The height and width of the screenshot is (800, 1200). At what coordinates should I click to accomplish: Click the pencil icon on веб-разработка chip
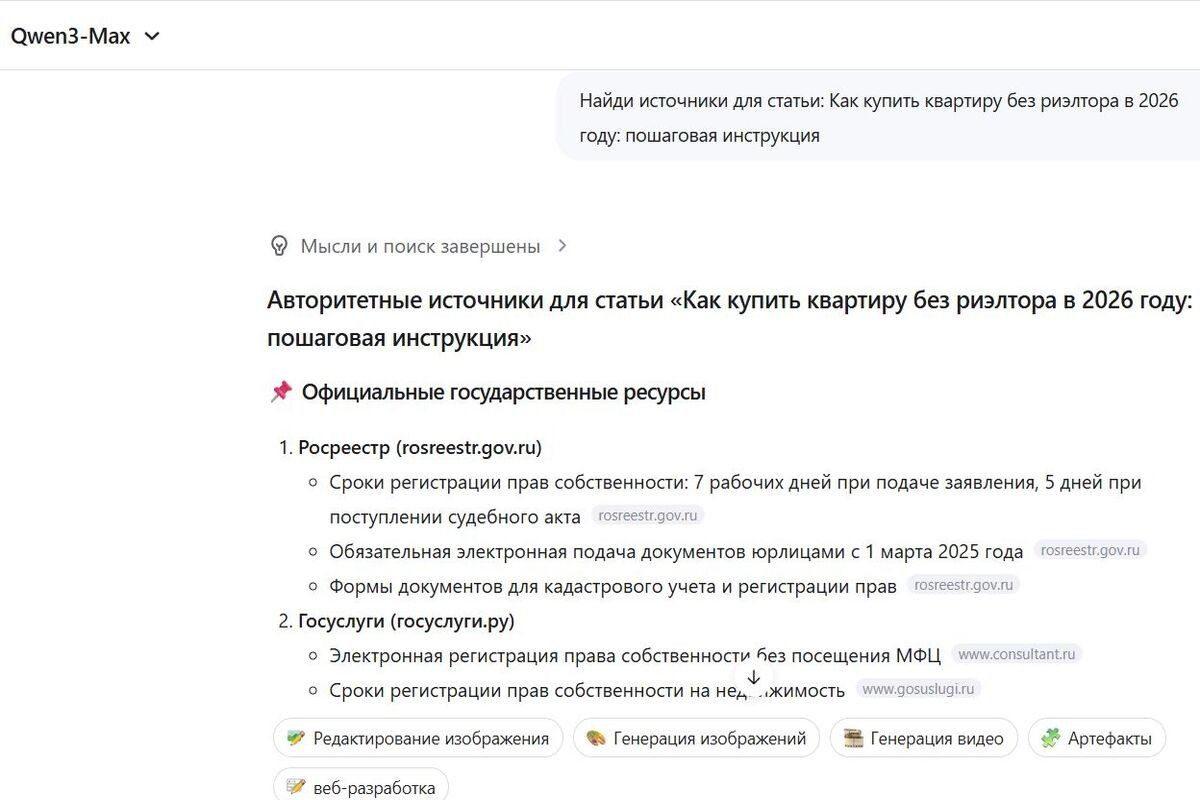point(297,786)
